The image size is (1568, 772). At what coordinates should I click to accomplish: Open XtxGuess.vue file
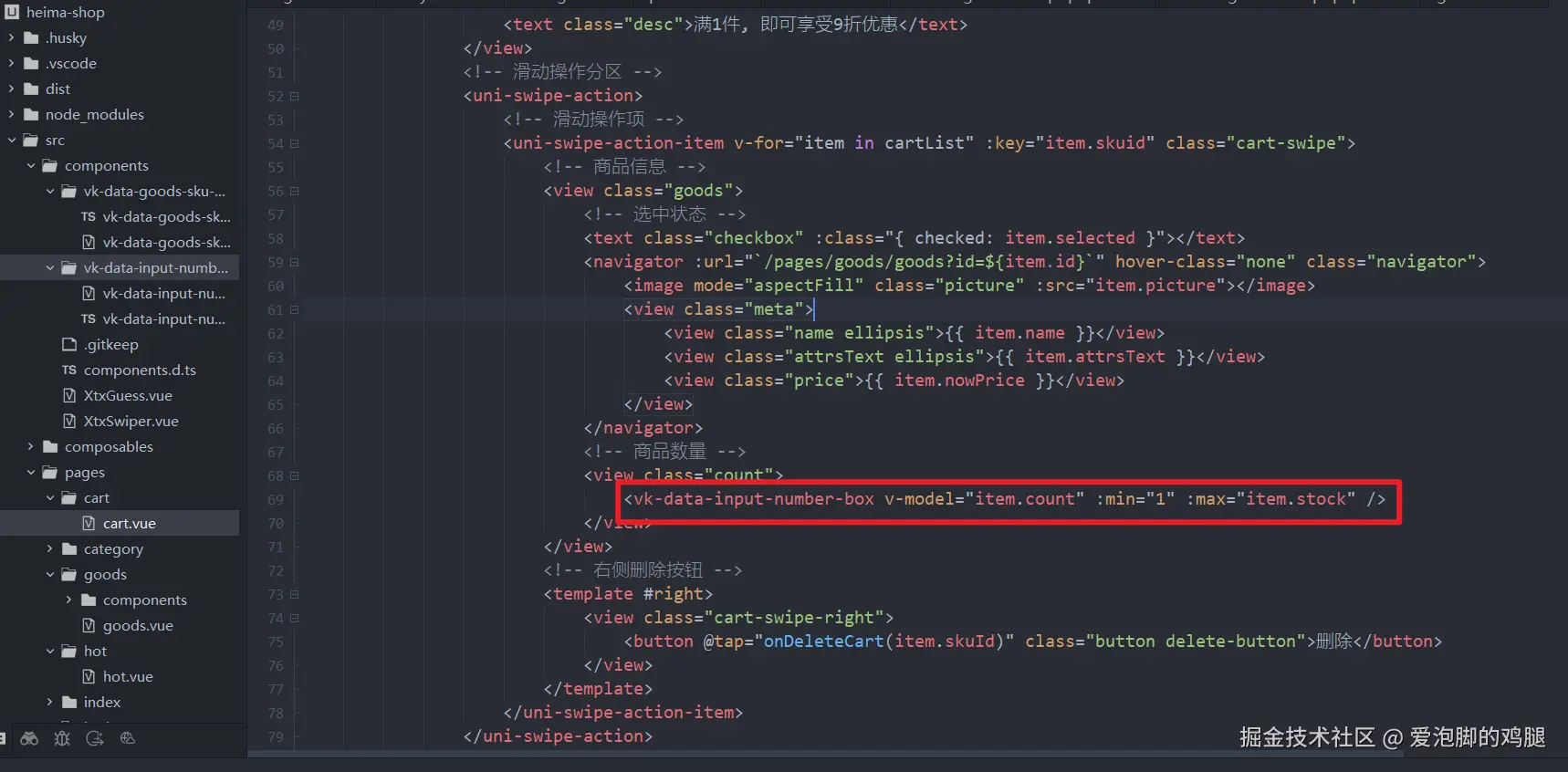128,395
